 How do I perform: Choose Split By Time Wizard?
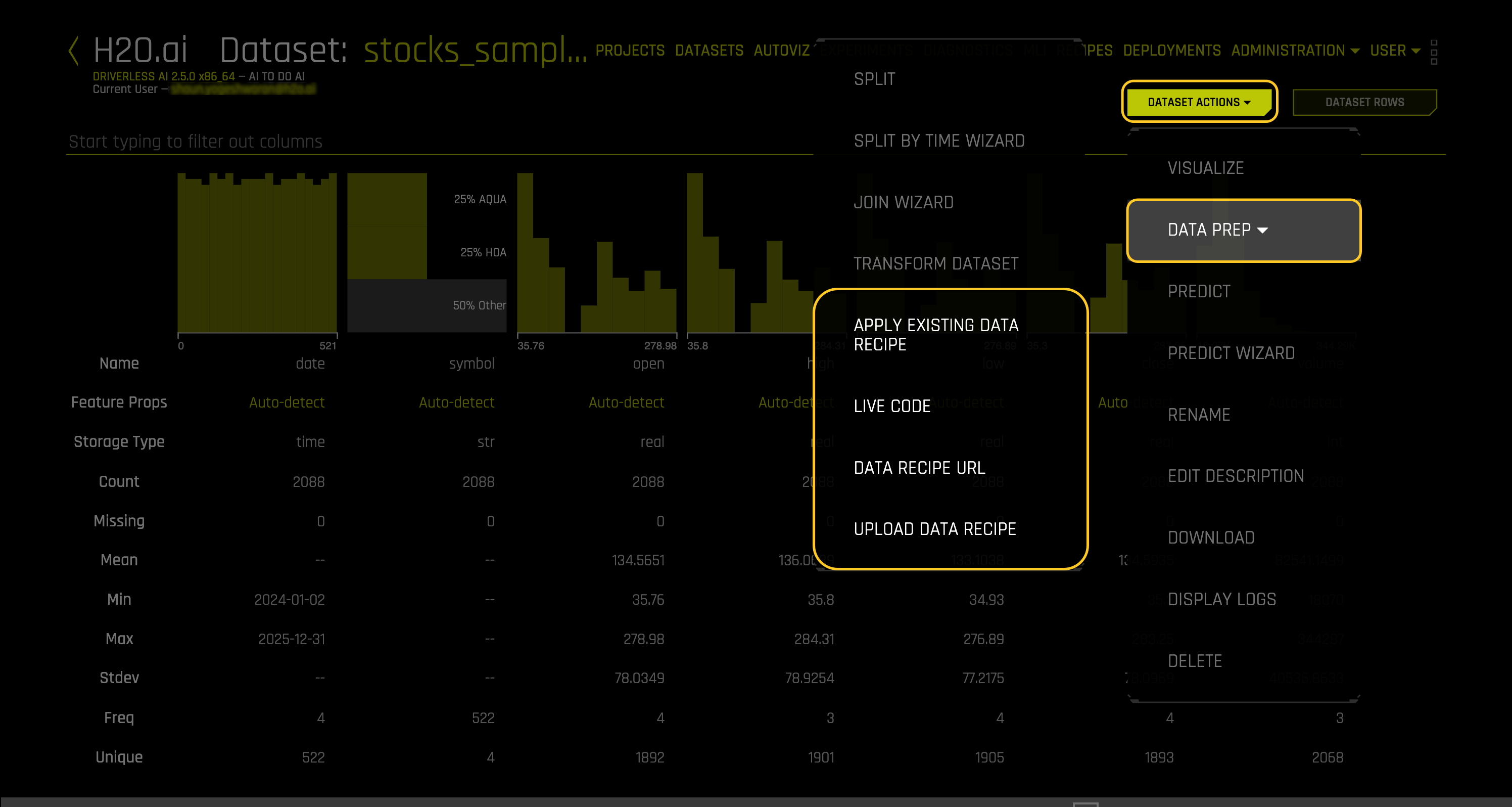(938, 141)
